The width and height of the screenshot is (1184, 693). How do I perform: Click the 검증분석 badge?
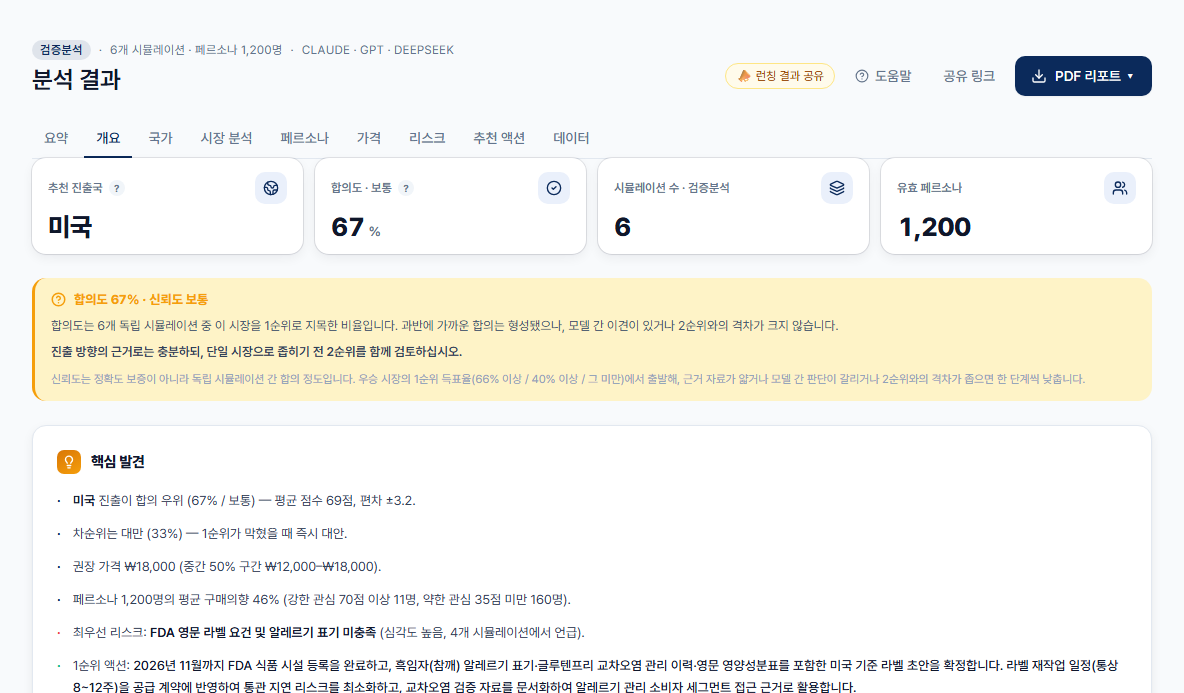[61, 50]
